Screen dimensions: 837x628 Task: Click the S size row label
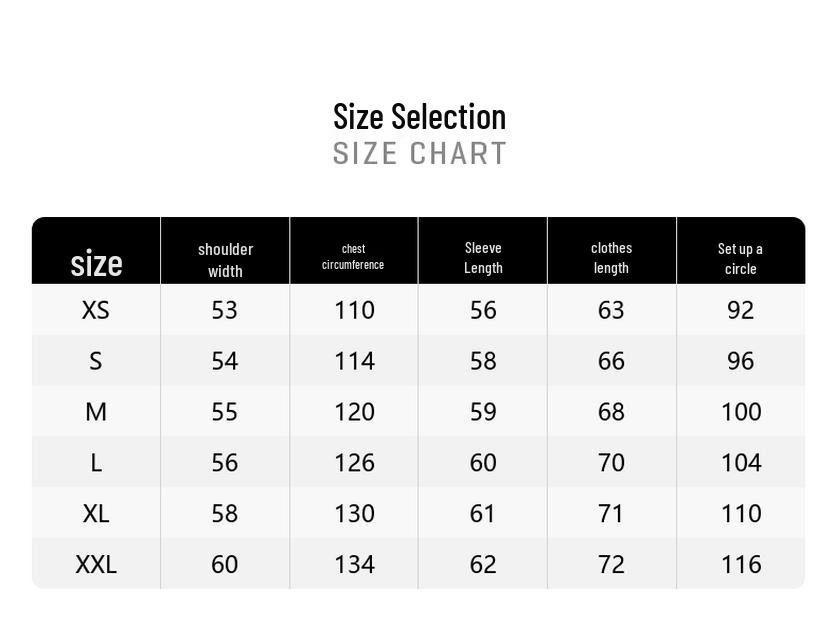click(96, 361)
